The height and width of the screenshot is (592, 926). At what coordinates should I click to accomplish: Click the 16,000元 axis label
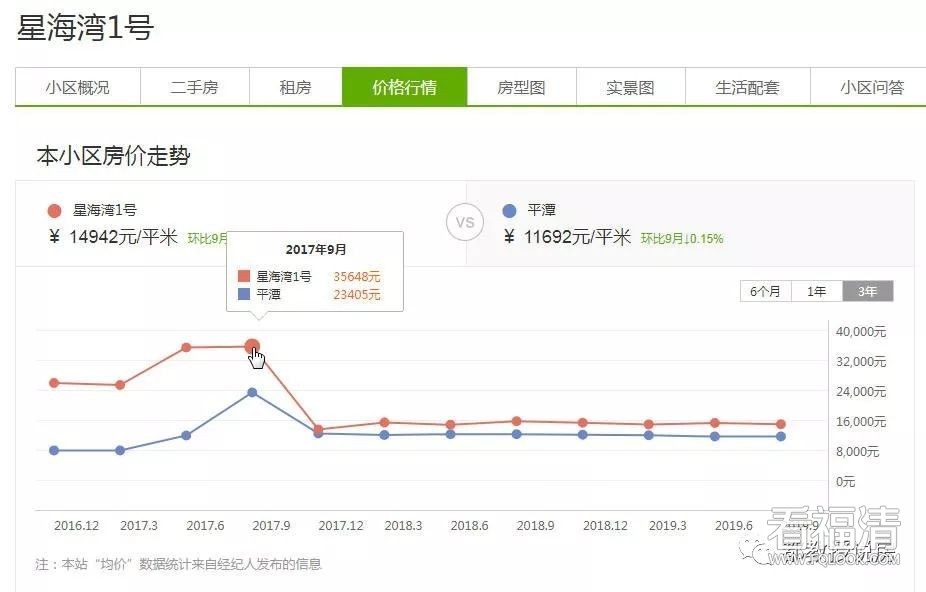pos(861,421)
